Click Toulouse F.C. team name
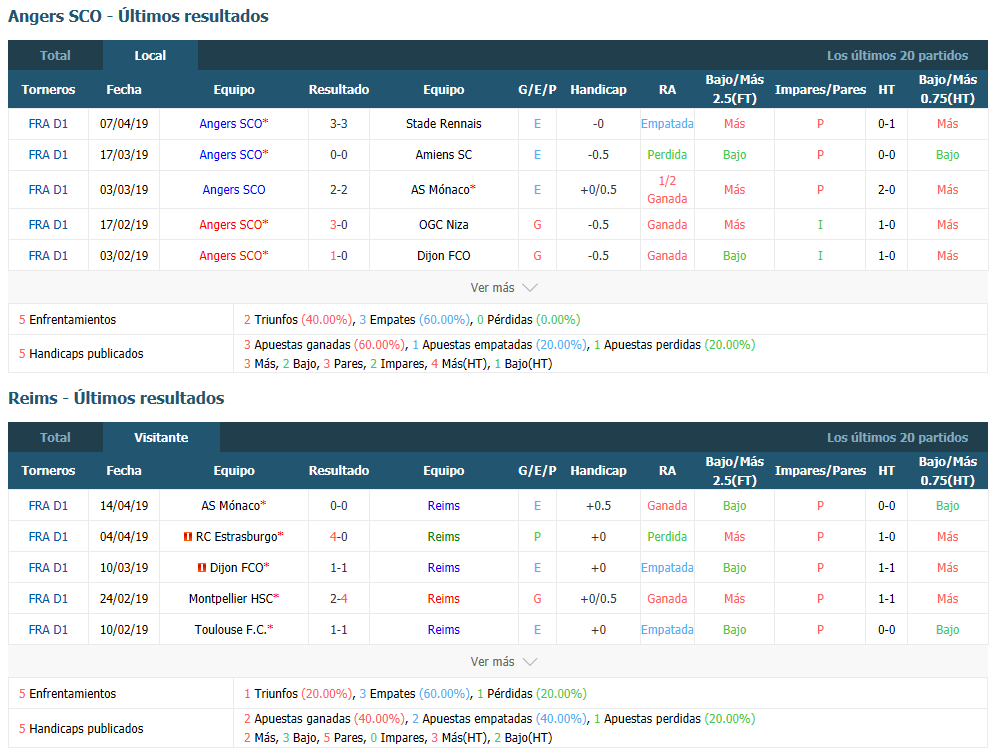The image size is (994, 751). tap(231, 630)
